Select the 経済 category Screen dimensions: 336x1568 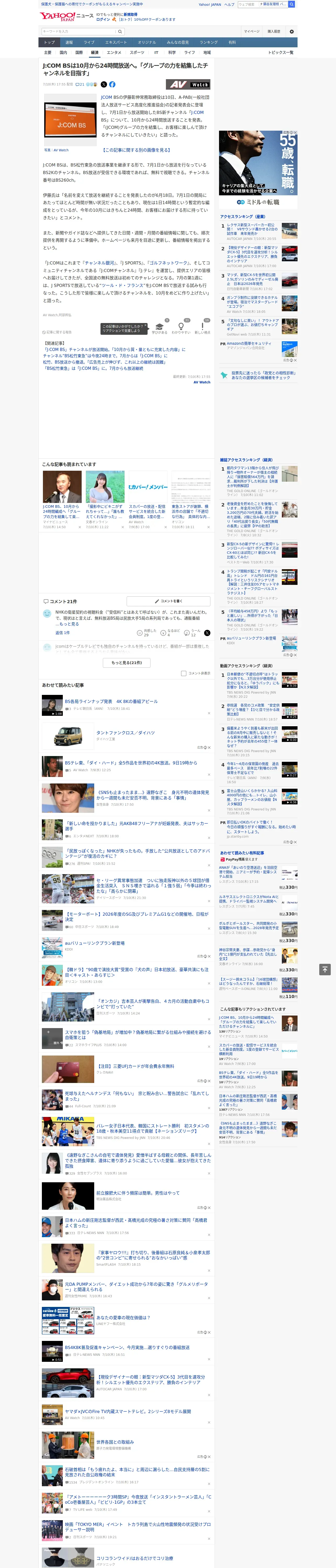(x=94, y=52)
